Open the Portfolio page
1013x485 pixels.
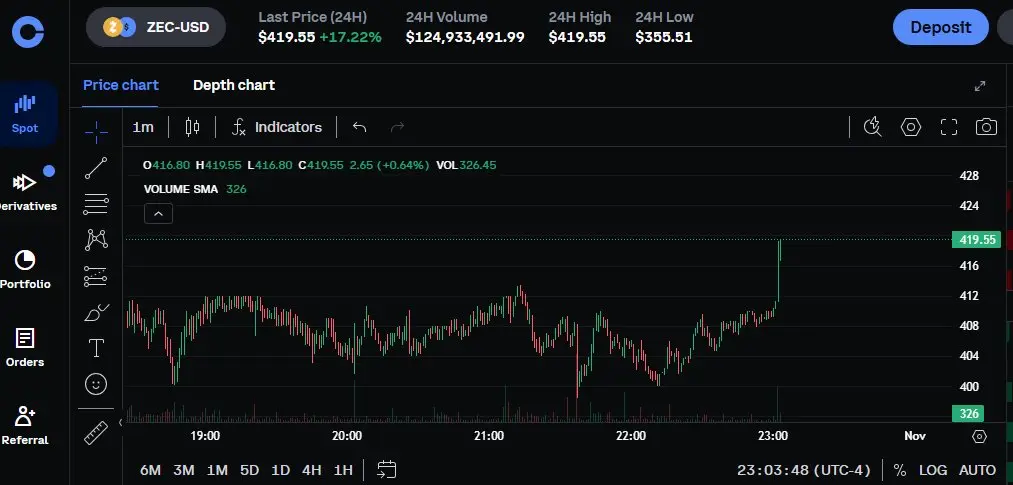(25, 270)
